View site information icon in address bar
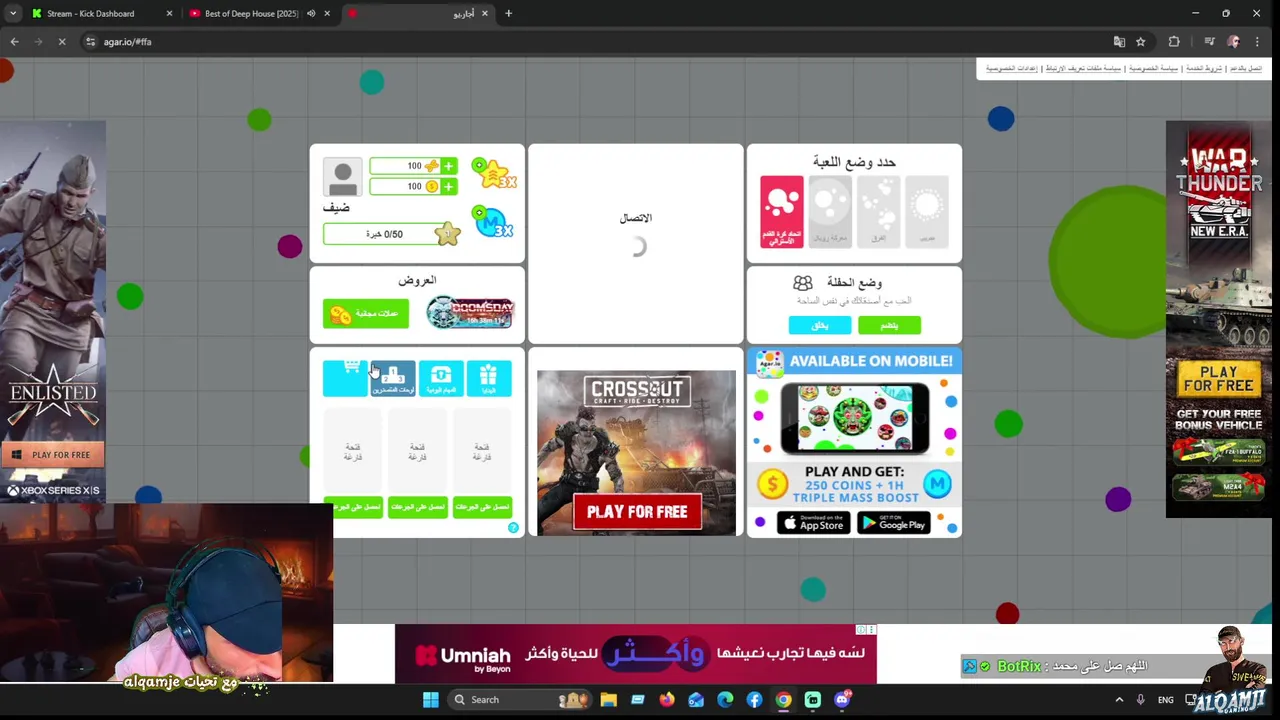 (x=90, y=42)
